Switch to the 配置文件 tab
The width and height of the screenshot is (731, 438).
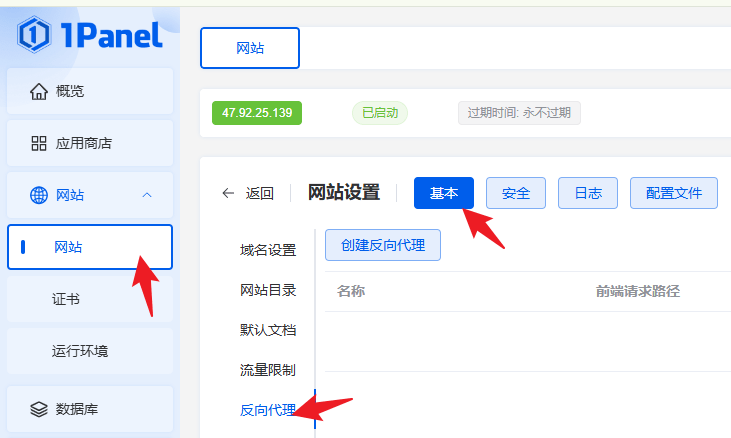coord(674,193)
